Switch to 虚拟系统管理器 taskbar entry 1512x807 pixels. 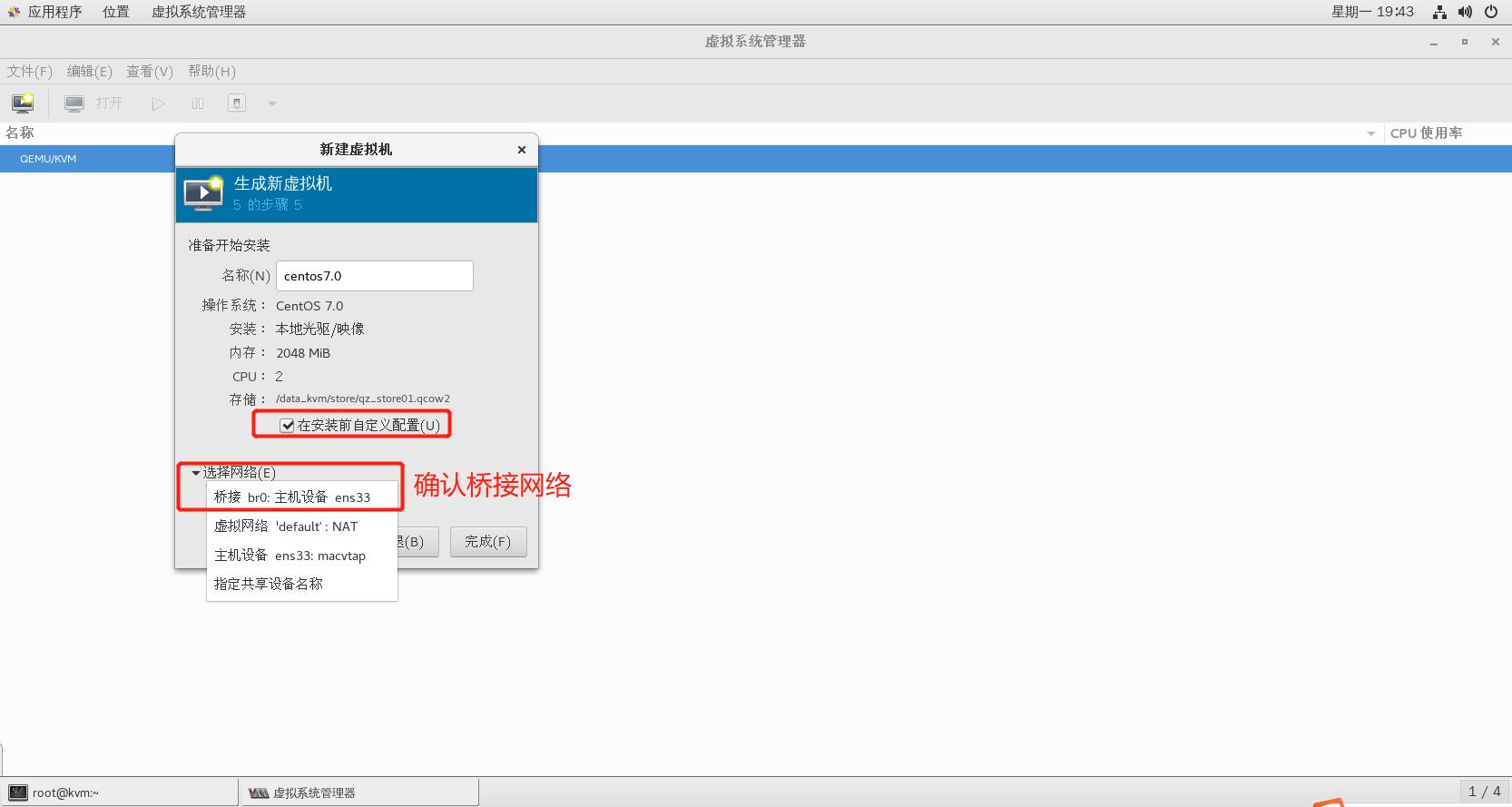point(359,792)
